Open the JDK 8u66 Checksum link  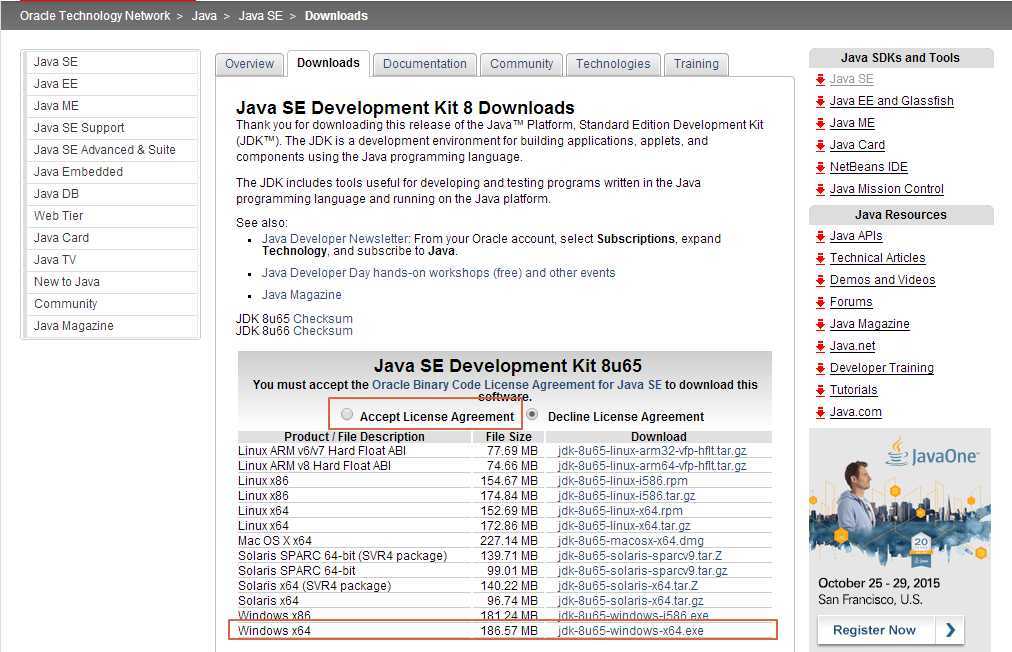pos(323,331)
